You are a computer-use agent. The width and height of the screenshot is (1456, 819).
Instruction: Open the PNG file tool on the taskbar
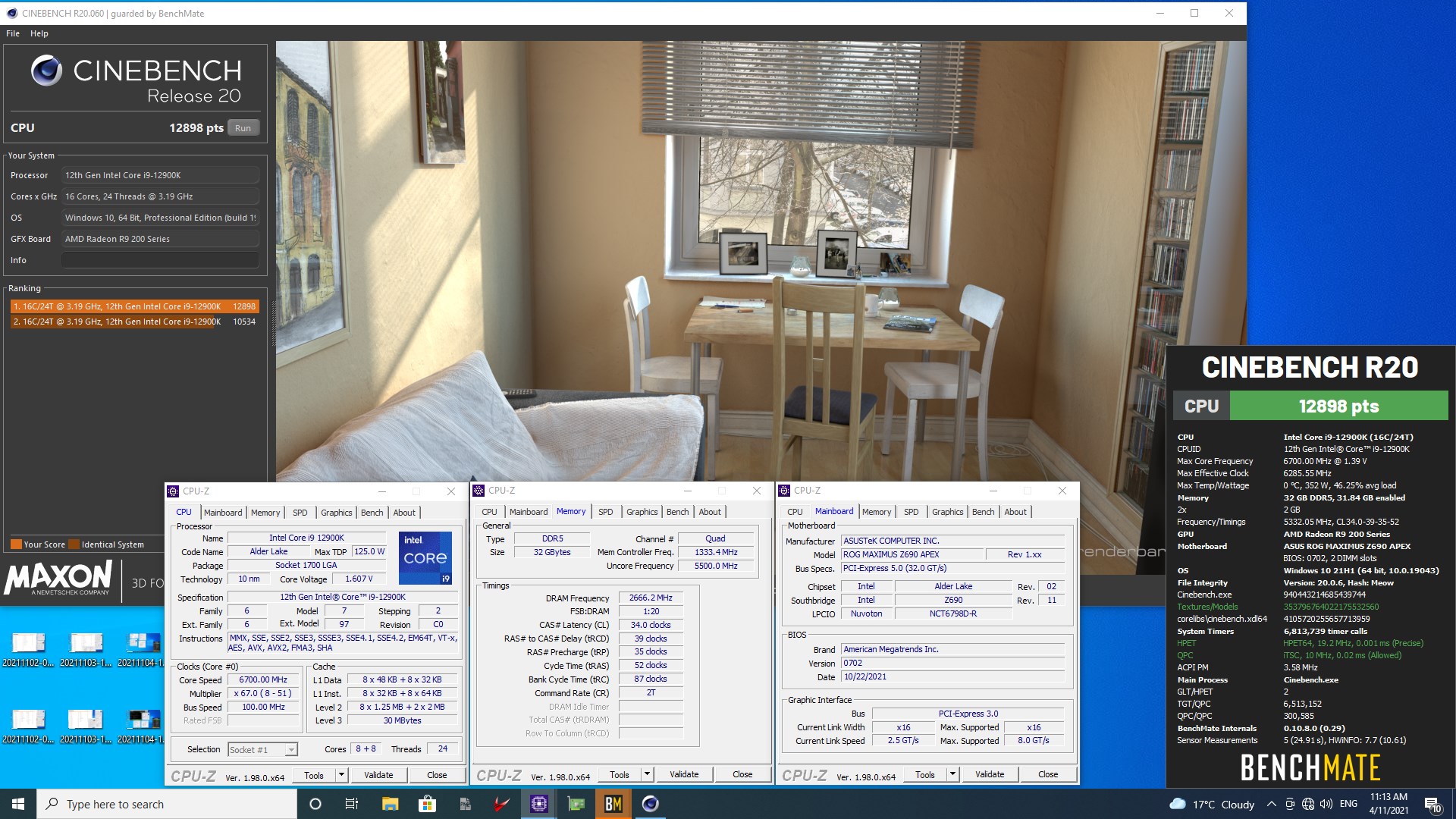click(x=464, y=804)
